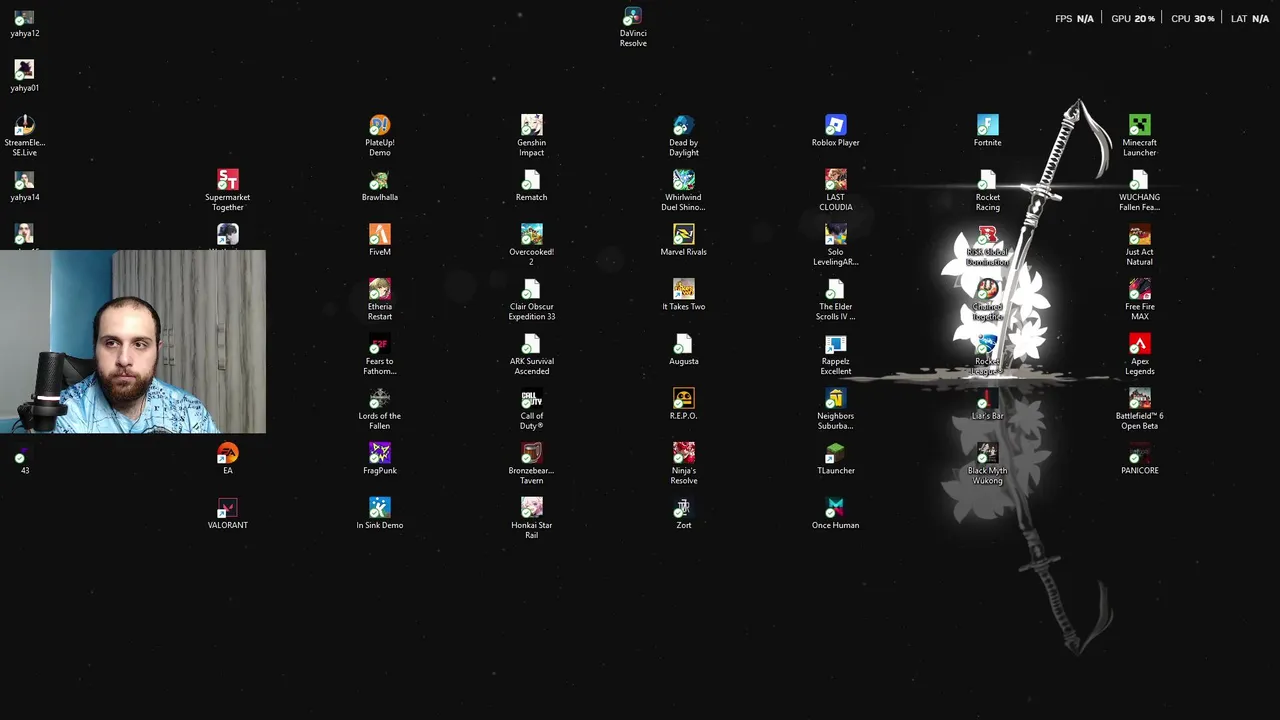Select the Zort icon
Image resolution: width=1280 pixels, height=720 pixels.
(x=684, y=514)
